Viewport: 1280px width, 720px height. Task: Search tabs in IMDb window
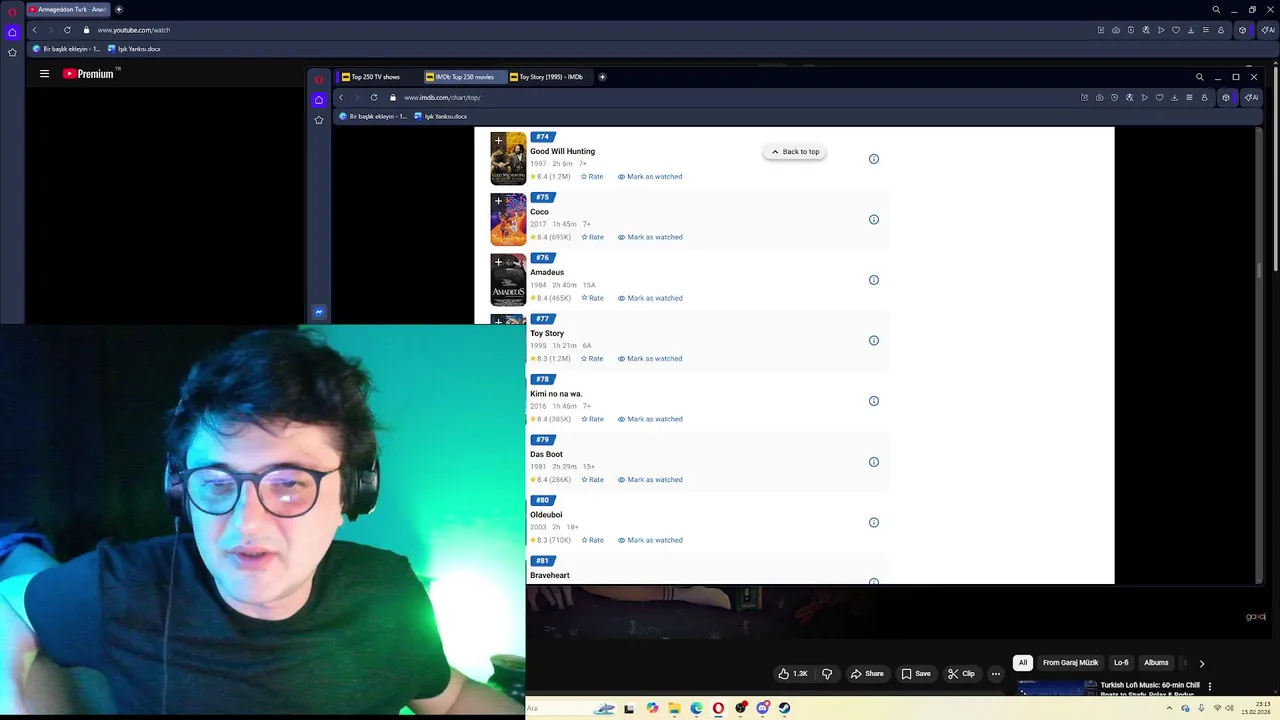(x=1199, y=77)
